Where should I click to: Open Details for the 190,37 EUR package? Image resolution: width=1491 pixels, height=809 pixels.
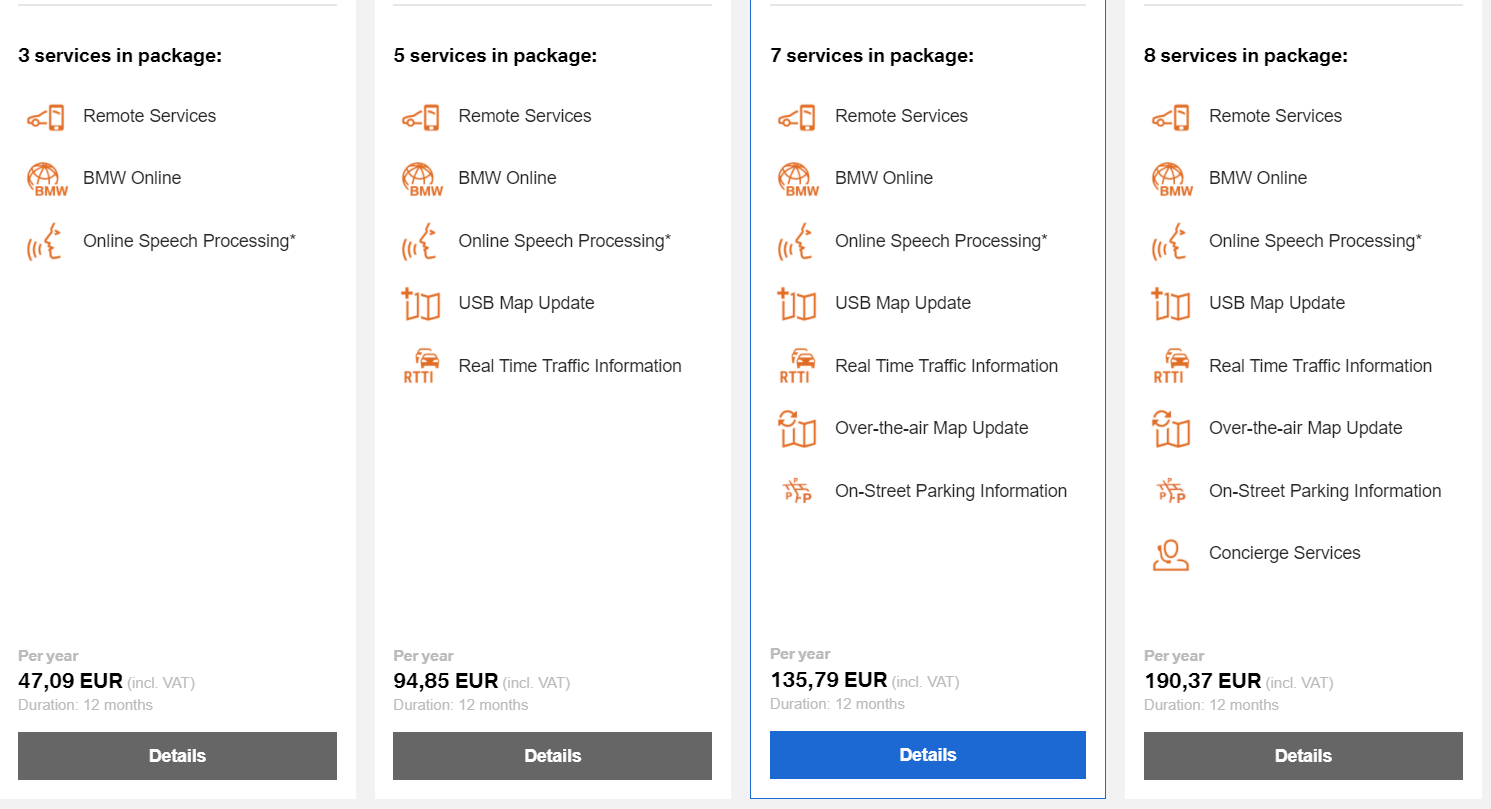point(1303,756)
